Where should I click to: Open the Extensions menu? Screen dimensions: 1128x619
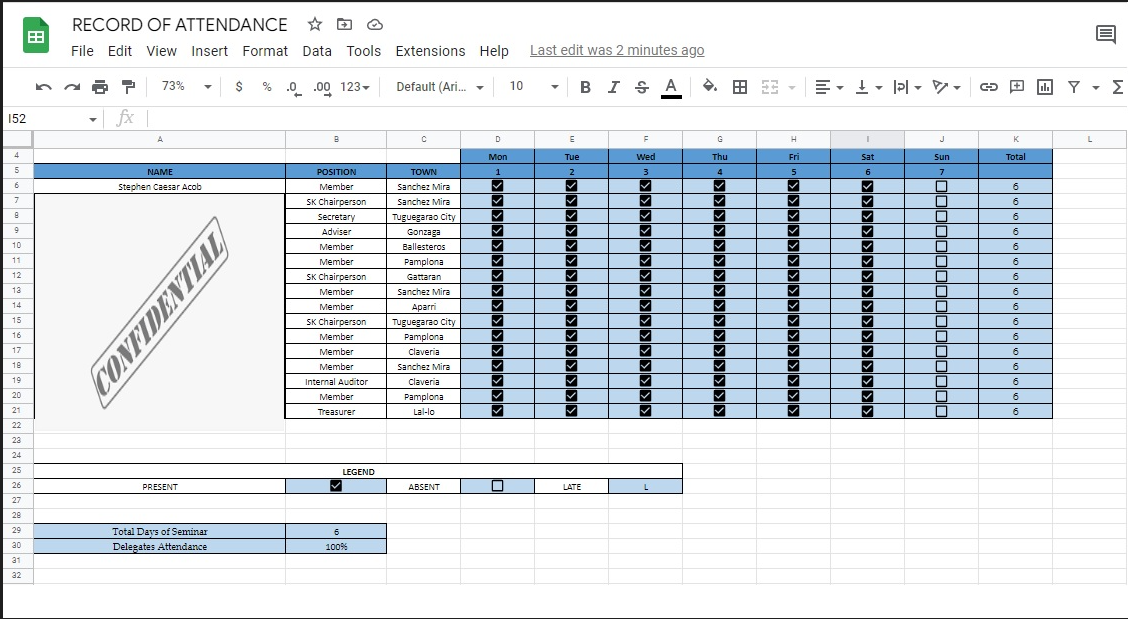430,51
